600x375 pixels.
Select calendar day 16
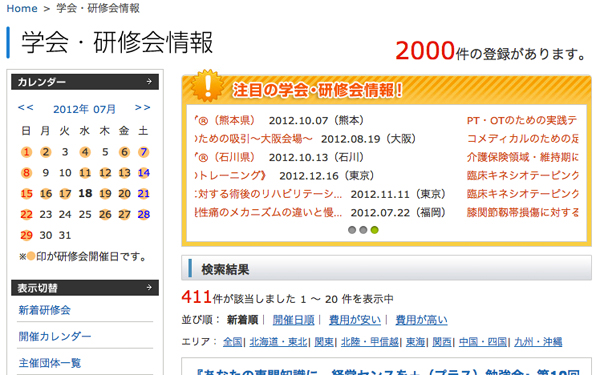coord(46,194)
